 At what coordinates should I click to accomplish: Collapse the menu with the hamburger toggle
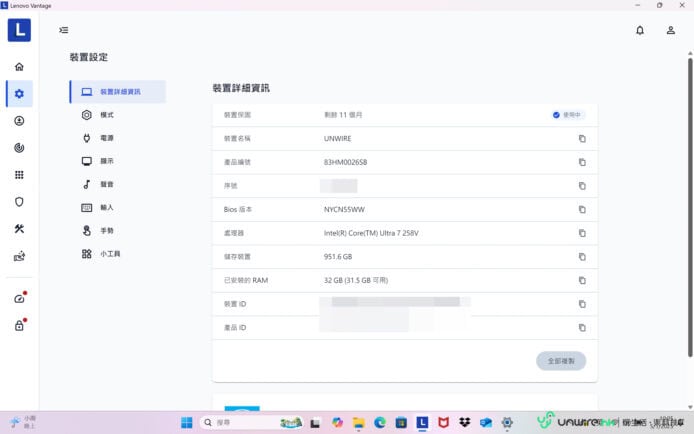tap(64, 30)
